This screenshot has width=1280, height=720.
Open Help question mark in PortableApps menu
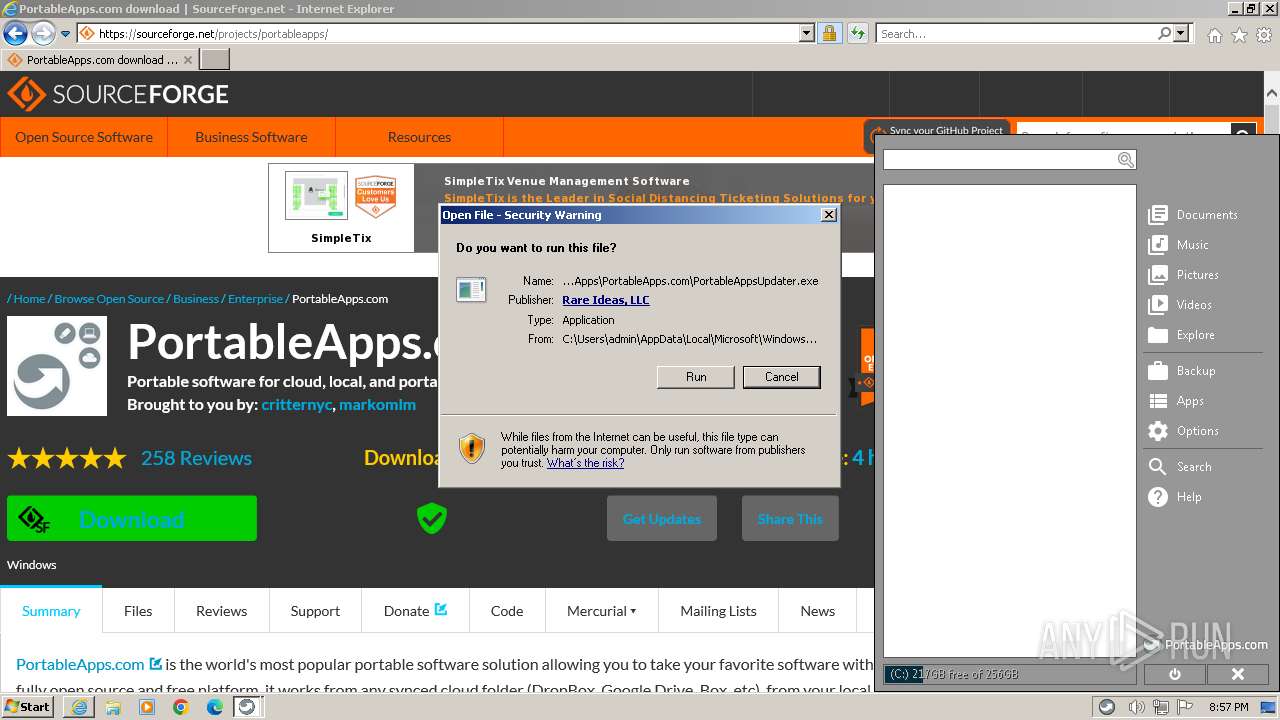(1158, 497)
